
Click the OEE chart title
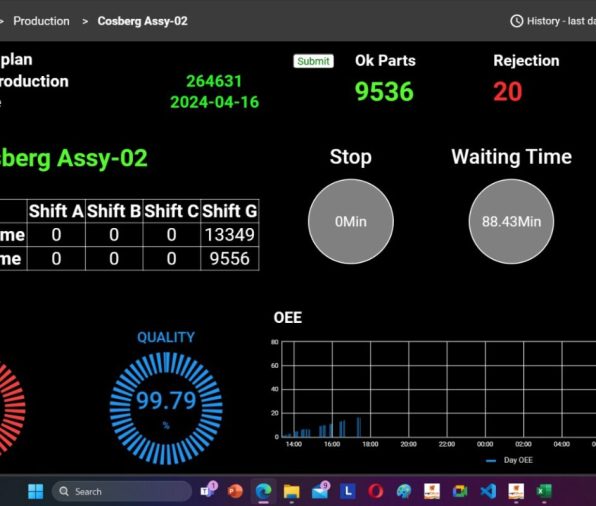click(288, 318)
